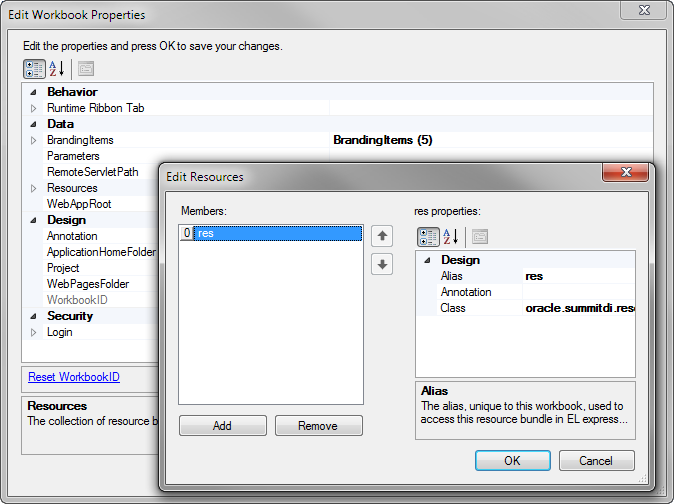Click the Security category heading
Image resolution: width=674 pixels, height=504 pixels.
(x=70, y=316)
